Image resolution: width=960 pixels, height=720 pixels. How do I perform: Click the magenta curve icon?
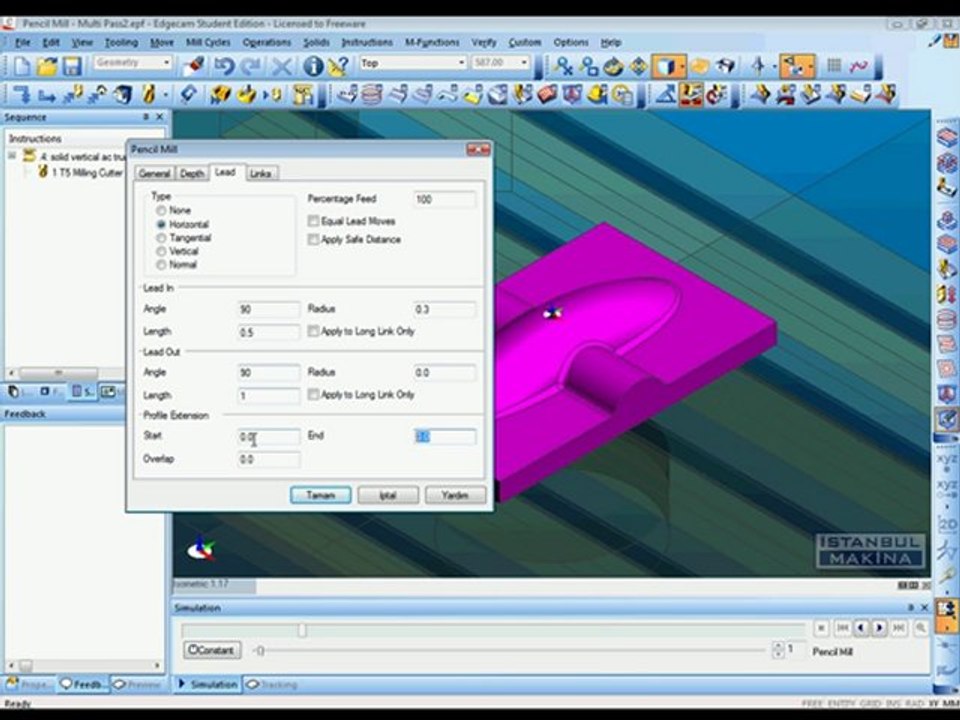(859, 66)
